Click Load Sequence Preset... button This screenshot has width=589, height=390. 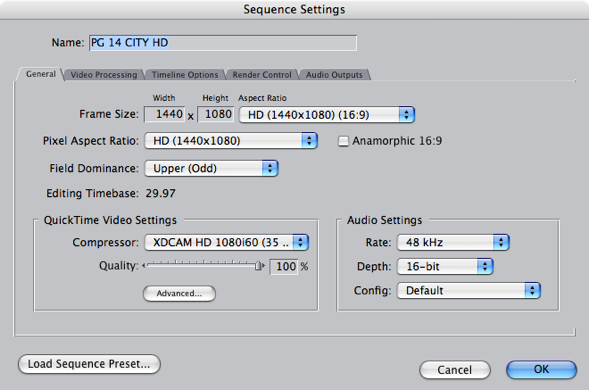coord(89,364)
